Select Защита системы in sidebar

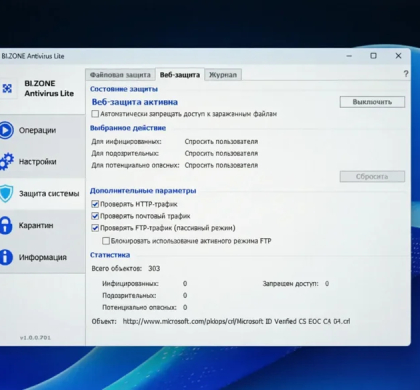tap(49, 194)
